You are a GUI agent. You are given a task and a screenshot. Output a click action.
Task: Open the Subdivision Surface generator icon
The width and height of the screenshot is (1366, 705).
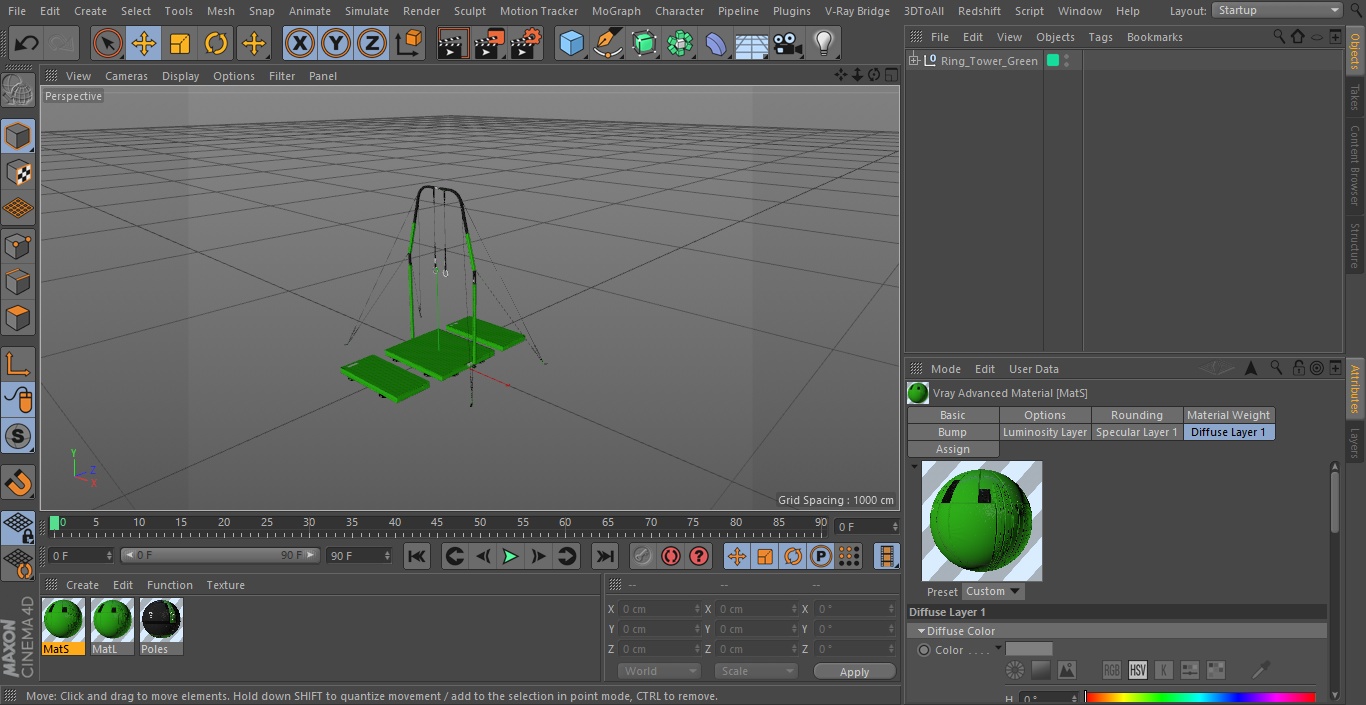[x=644, y=44]
